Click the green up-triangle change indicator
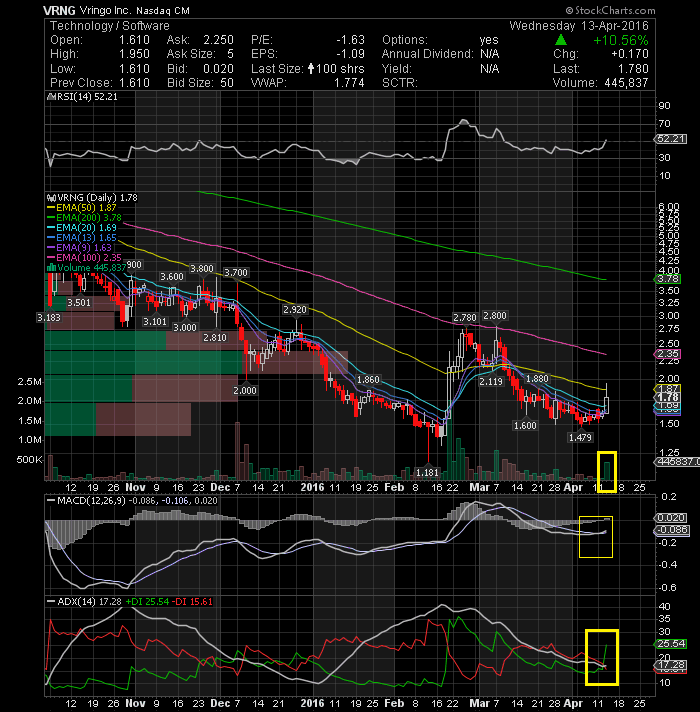 tap(561, 40)
